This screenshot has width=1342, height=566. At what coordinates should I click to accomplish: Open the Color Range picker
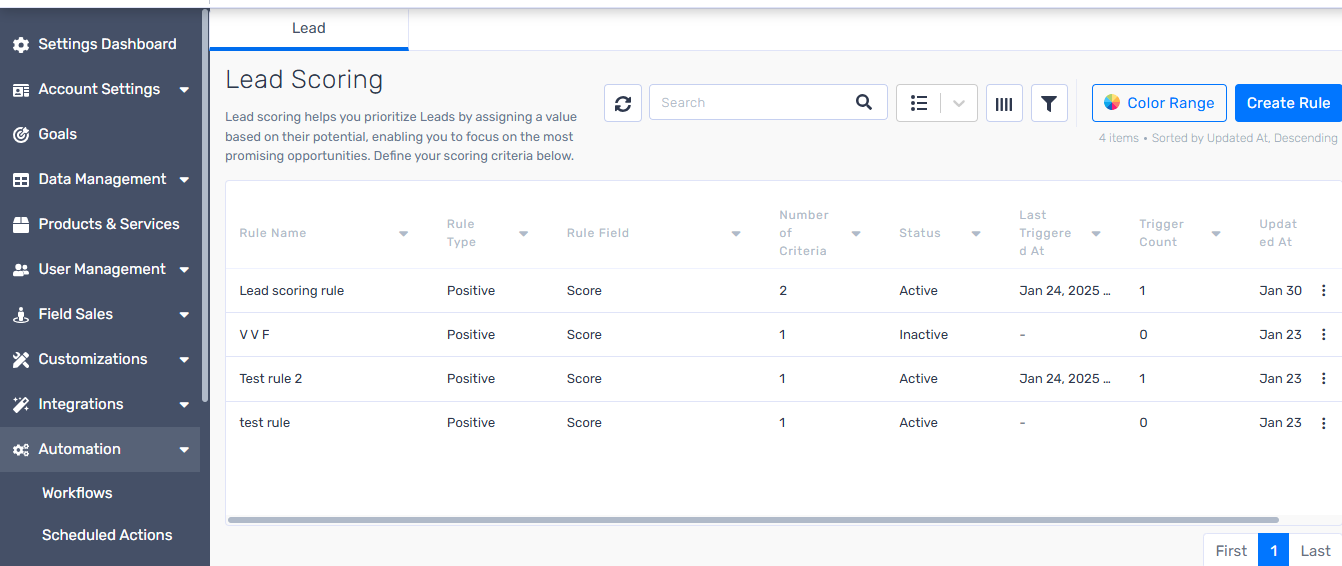coord(1159,103)
